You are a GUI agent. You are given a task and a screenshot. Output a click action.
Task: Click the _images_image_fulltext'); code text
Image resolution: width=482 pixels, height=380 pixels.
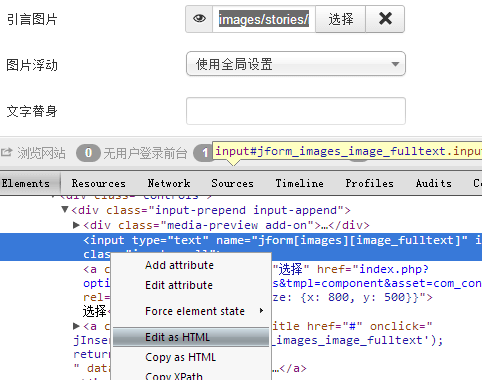click(x=358, y=340)
